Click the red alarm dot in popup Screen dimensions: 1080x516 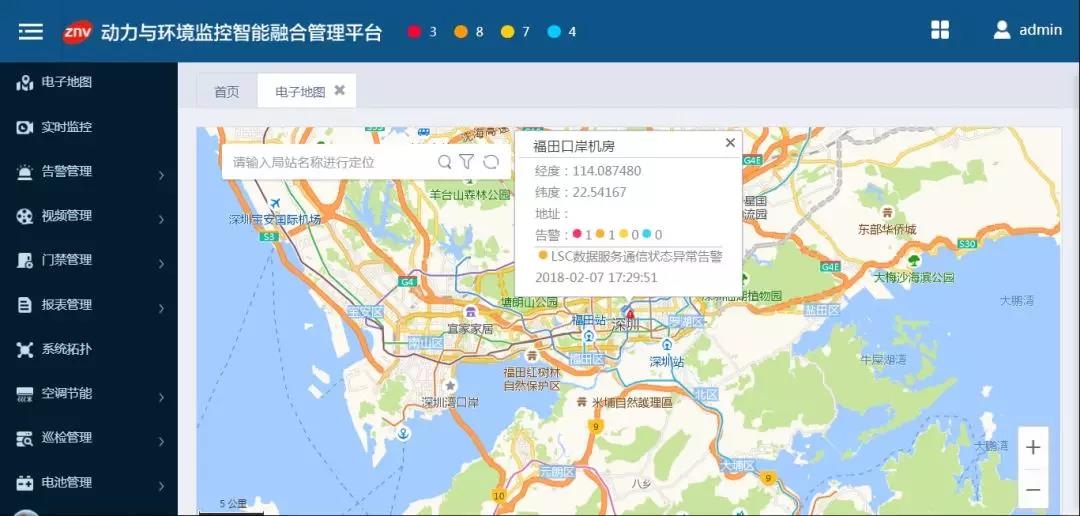point(577,234)
